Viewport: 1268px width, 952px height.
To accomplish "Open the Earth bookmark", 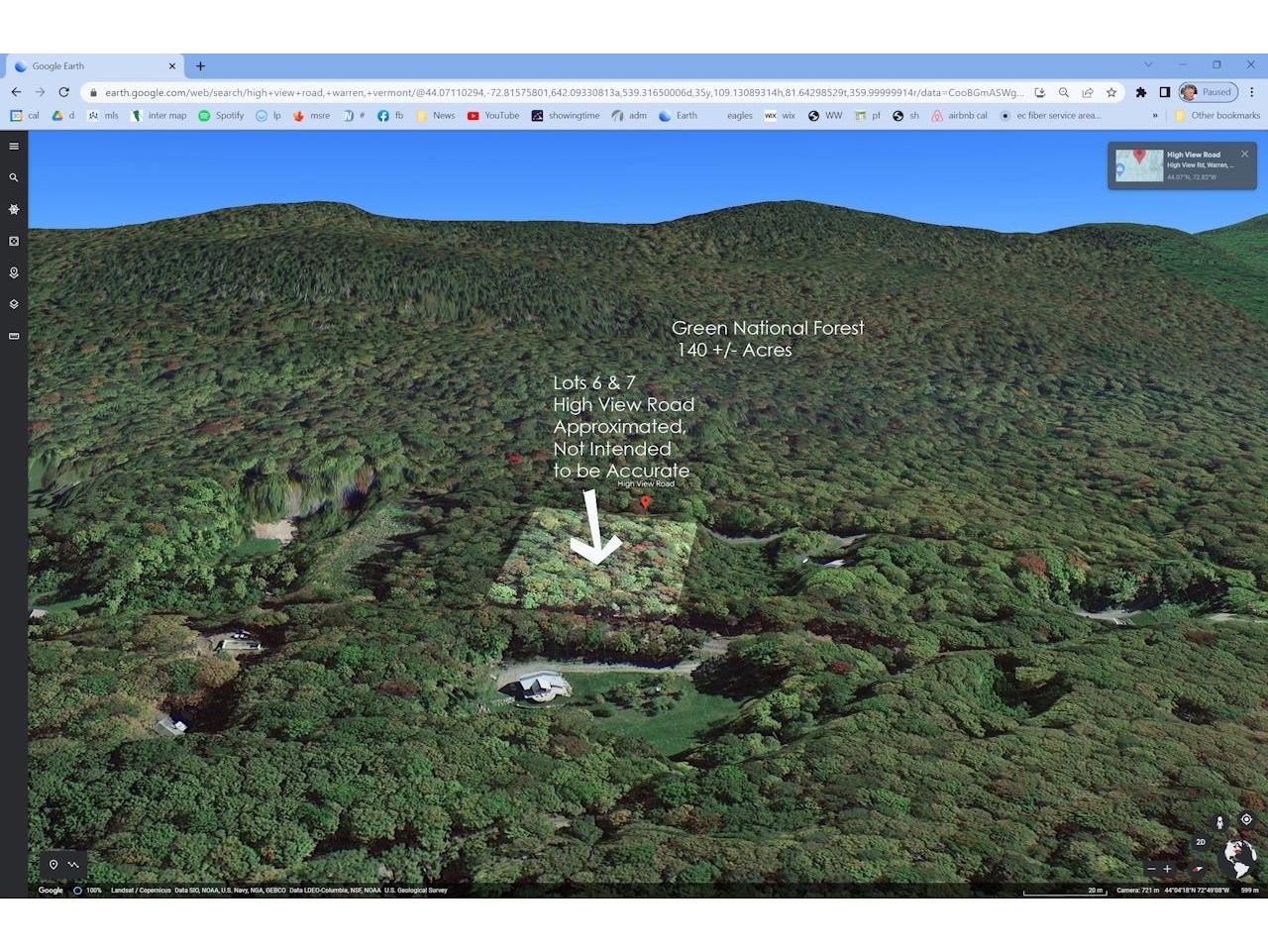I will (x=679, y=116).
